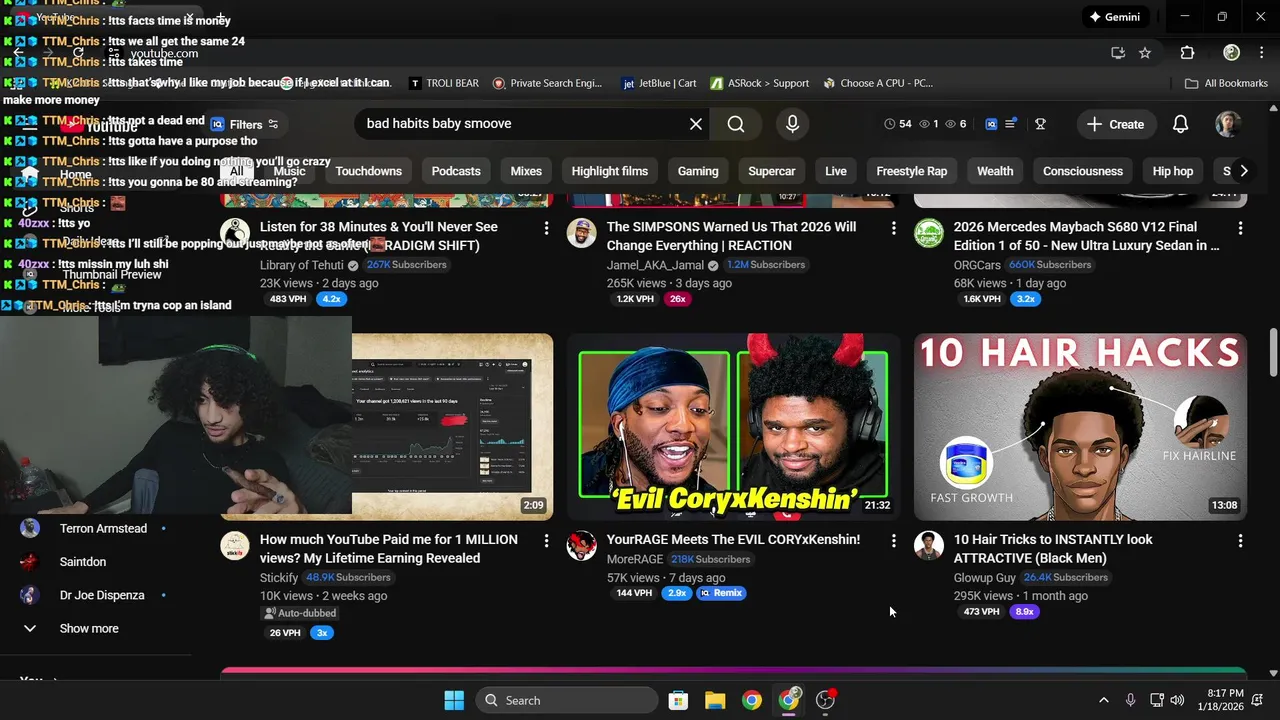Select the Podcasts chip
This screenshot has width=1280, height=720.
(456, 171)
